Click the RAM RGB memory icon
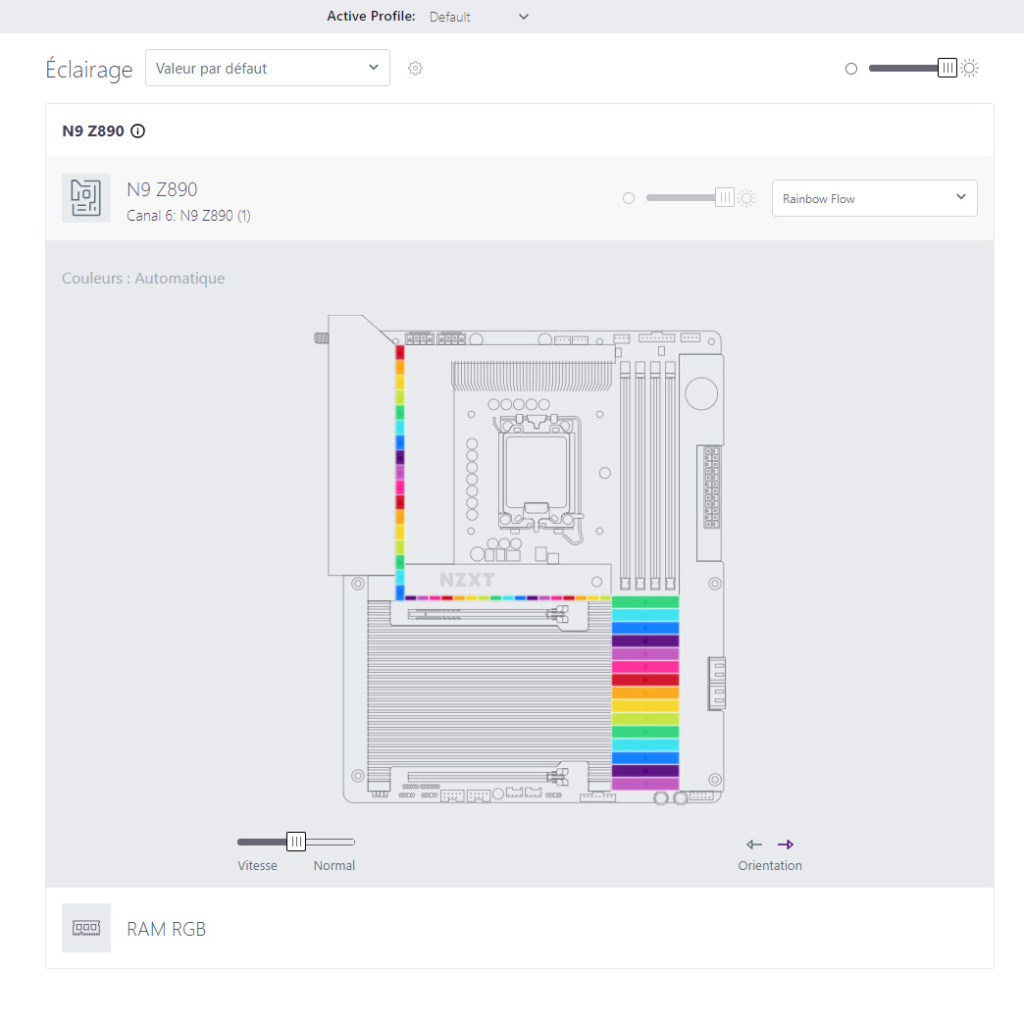The width and height of the screenshot is (1024, 1024). [x=86, y=927]
